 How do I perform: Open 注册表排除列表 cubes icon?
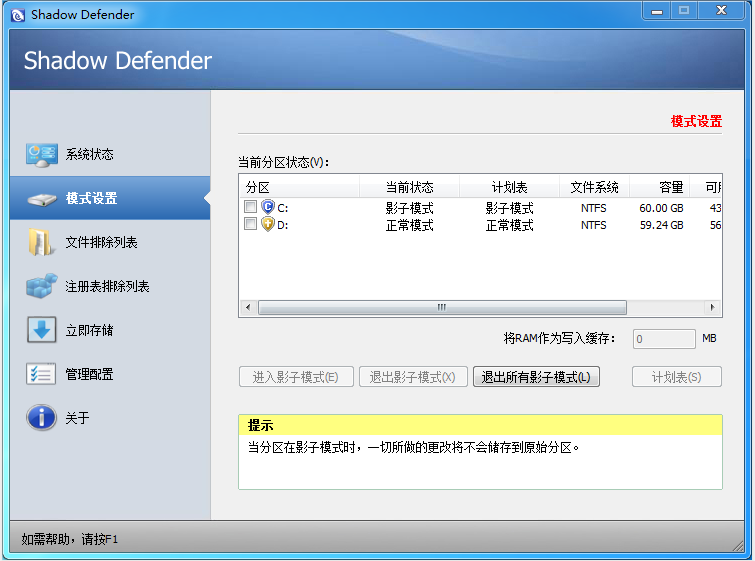click(41, 286)
